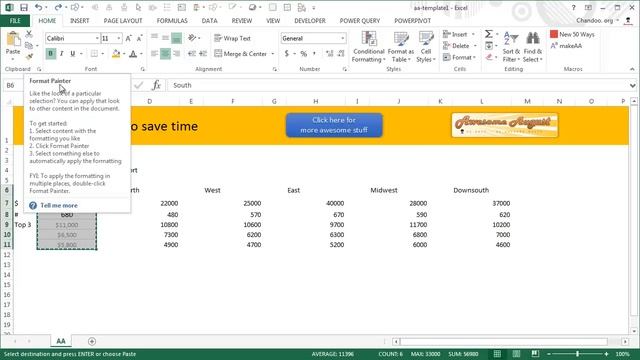The width and height of the screenshot is (640, 360).
Task: Click the Insert Function fx icon
Action: pos(156,85)
